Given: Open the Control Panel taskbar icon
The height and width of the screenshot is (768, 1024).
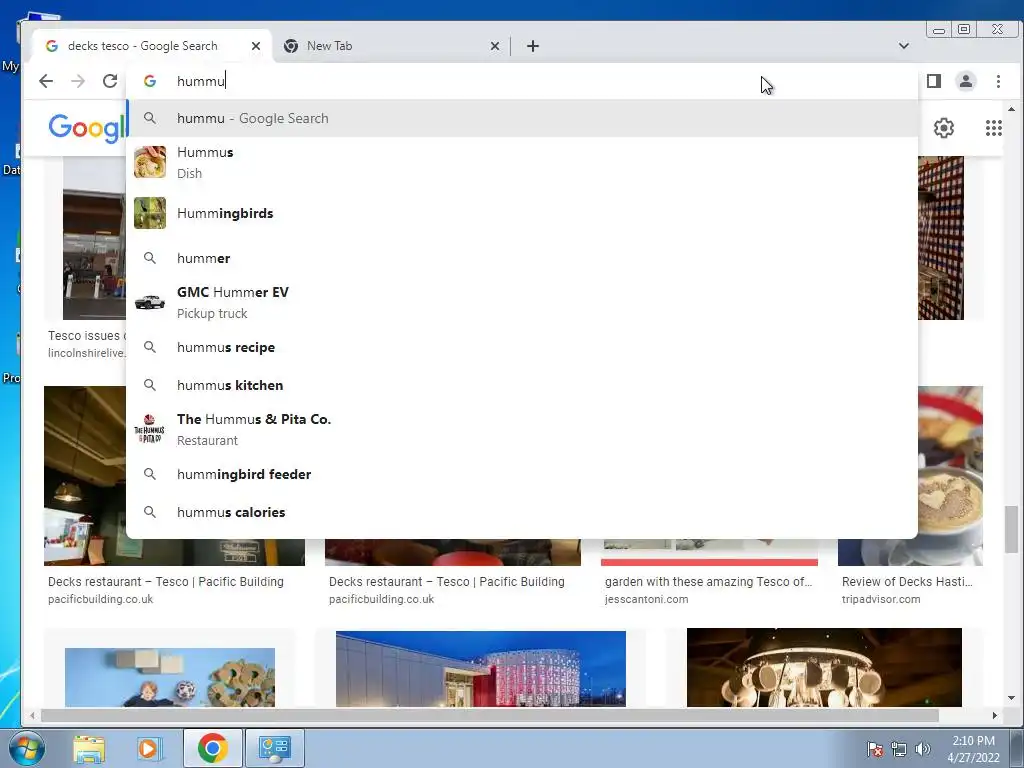Looking at the screenshot, I should click(274, 748).
